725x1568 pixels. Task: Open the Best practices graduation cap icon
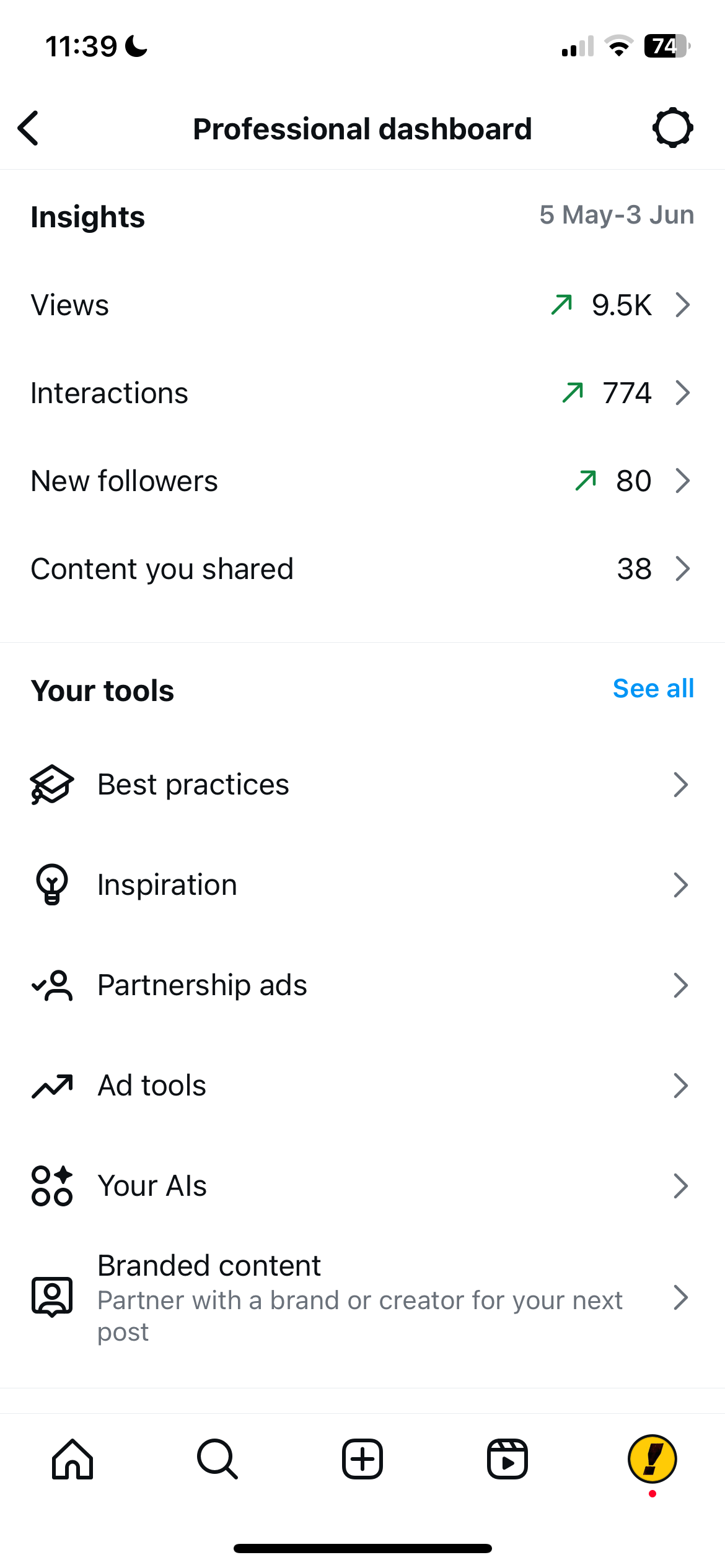coord(52,784)
